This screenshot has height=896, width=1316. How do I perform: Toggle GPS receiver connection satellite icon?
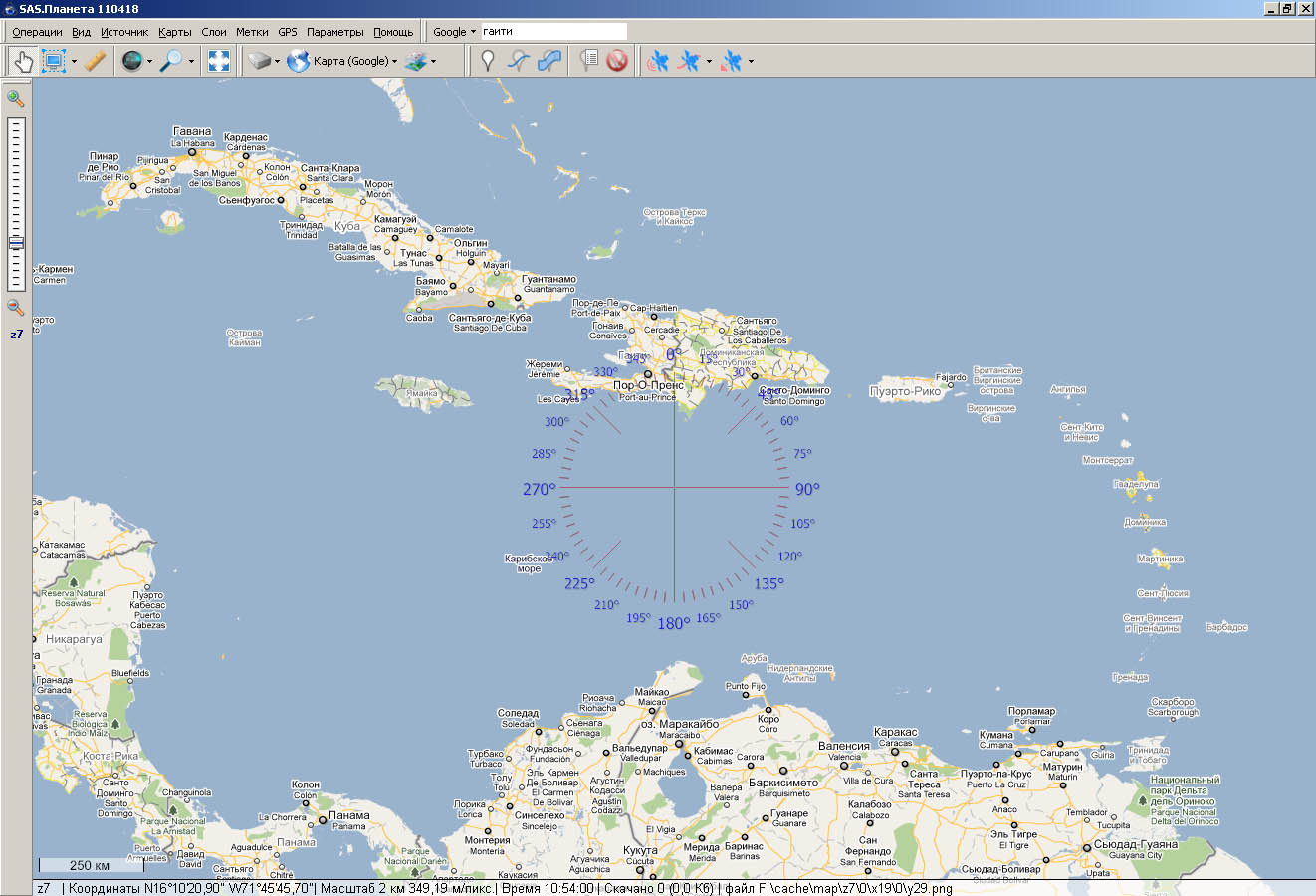[657, 61]
